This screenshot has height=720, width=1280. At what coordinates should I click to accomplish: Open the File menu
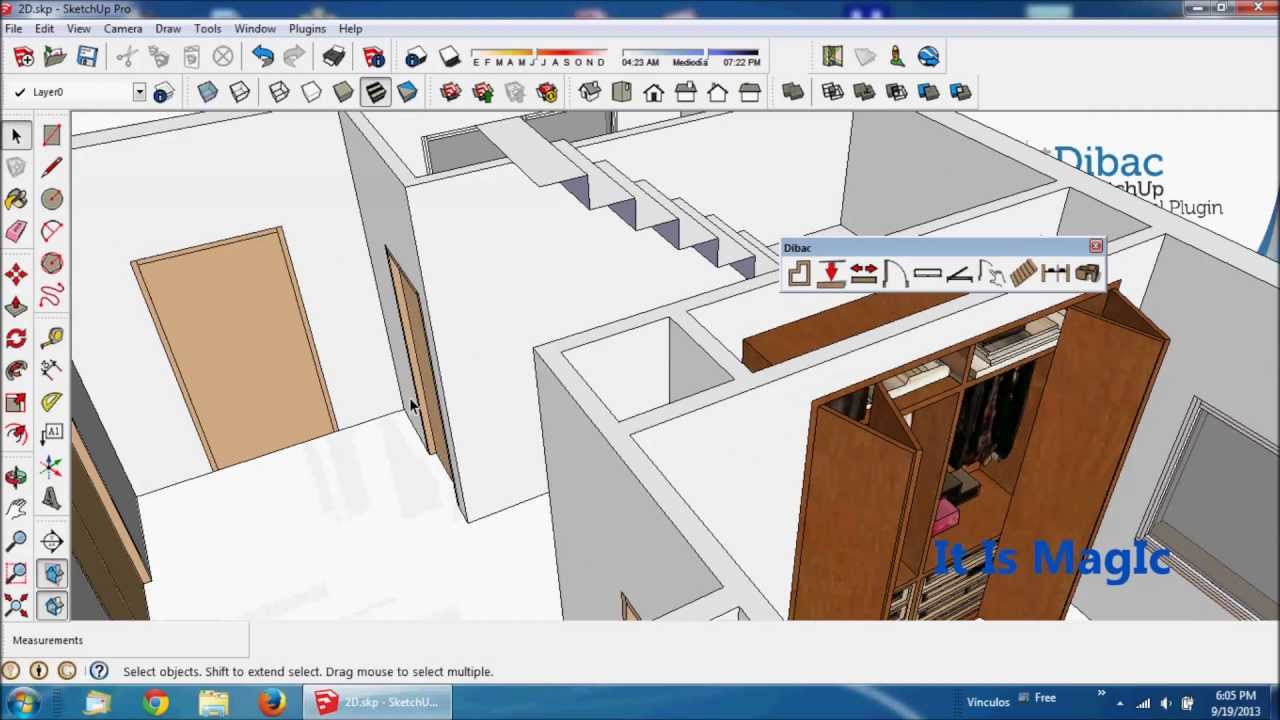point(14,29)
